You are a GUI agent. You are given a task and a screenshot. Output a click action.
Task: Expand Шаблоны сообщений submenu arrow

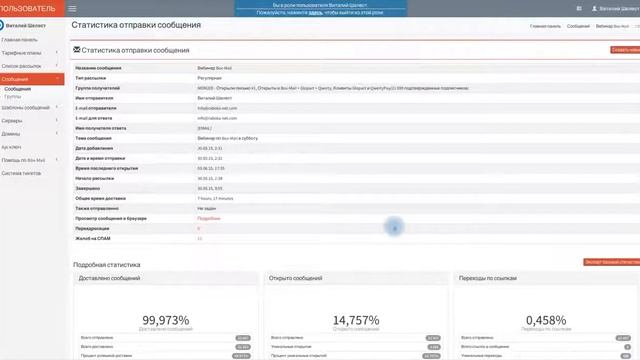(57, 107)
